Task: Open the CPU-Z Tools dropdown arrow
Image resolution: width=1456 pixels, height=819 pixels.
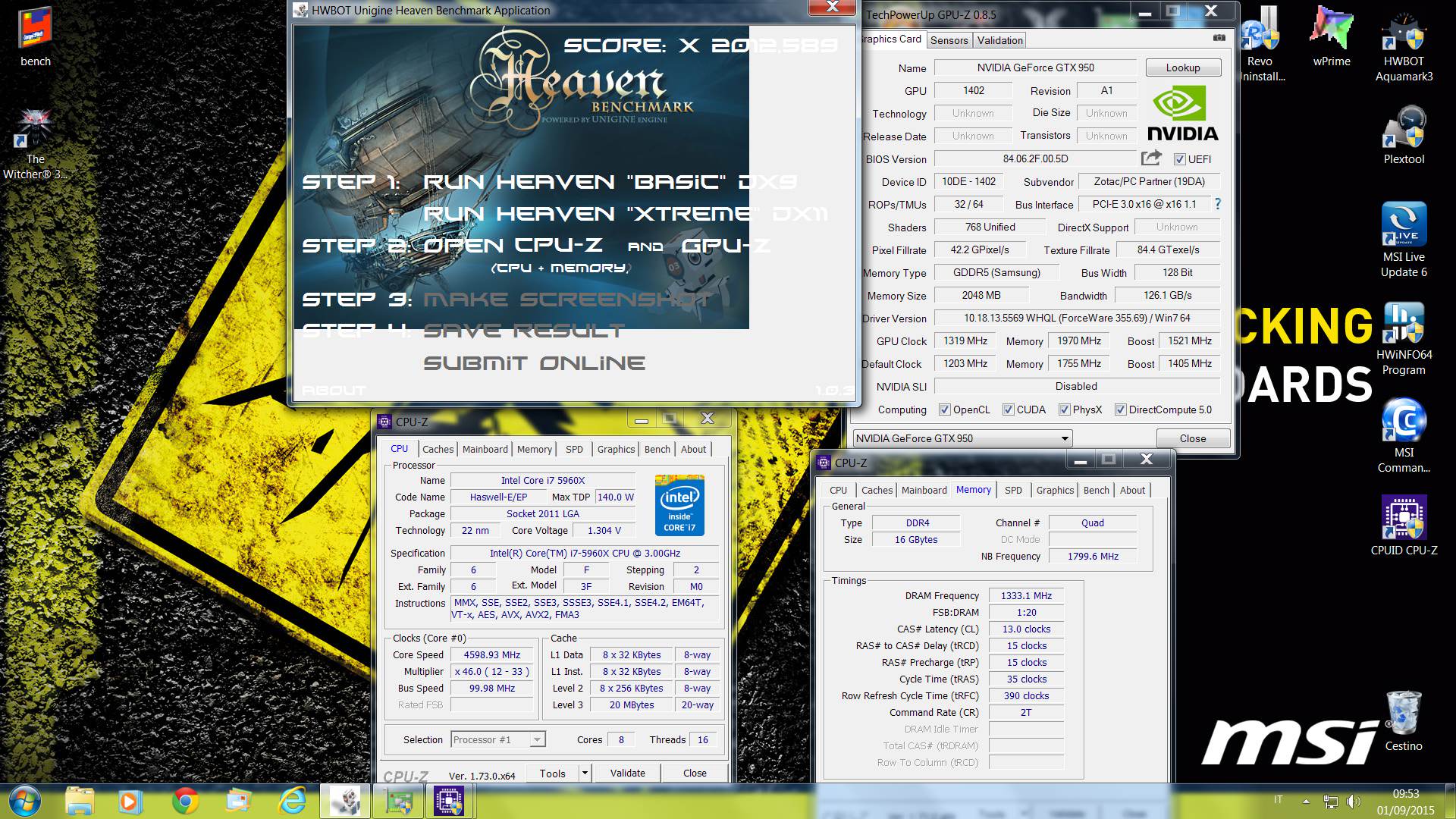Action: 585,773
